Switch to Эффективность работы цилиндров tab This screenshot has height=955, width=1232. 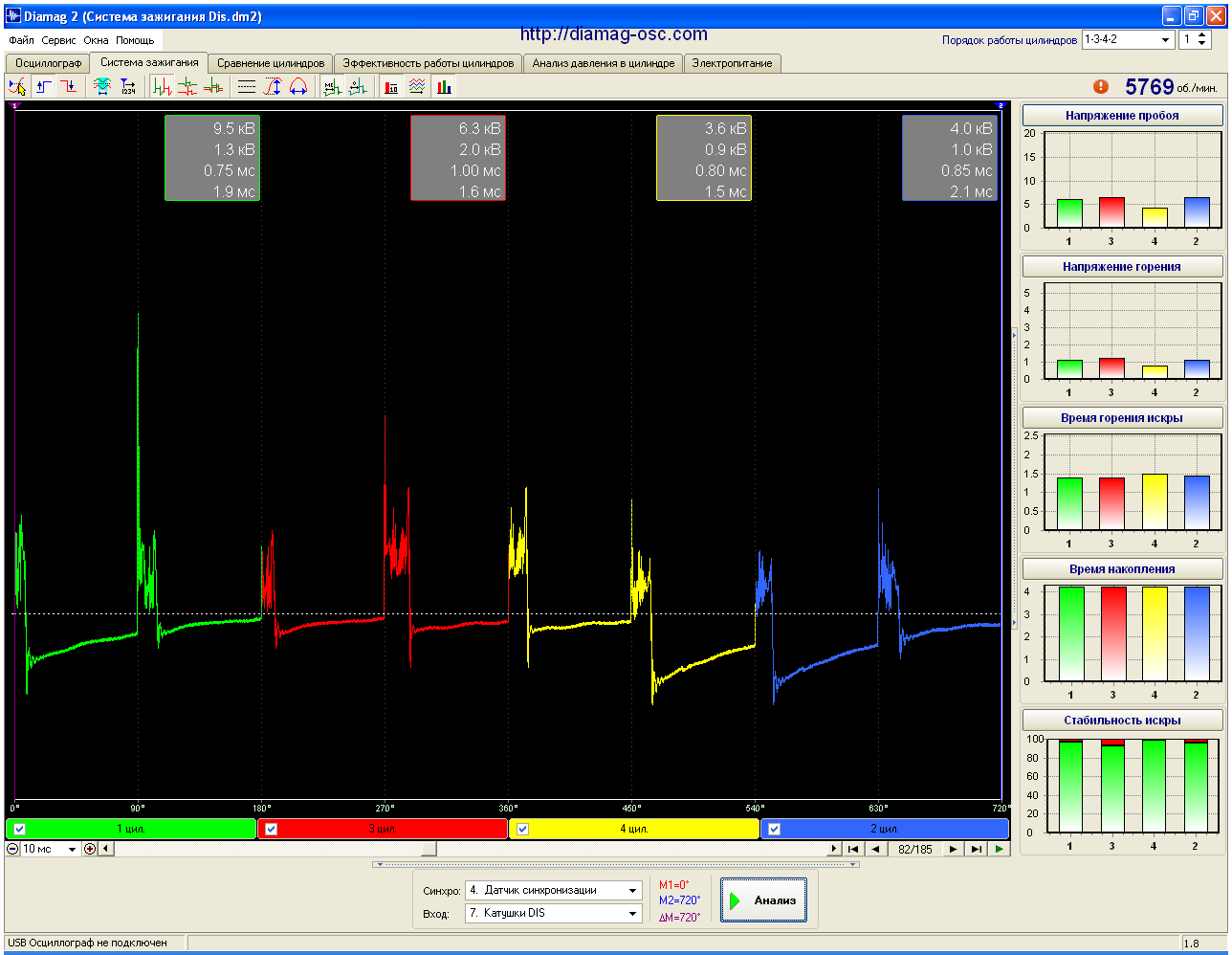tap(429, 63)
